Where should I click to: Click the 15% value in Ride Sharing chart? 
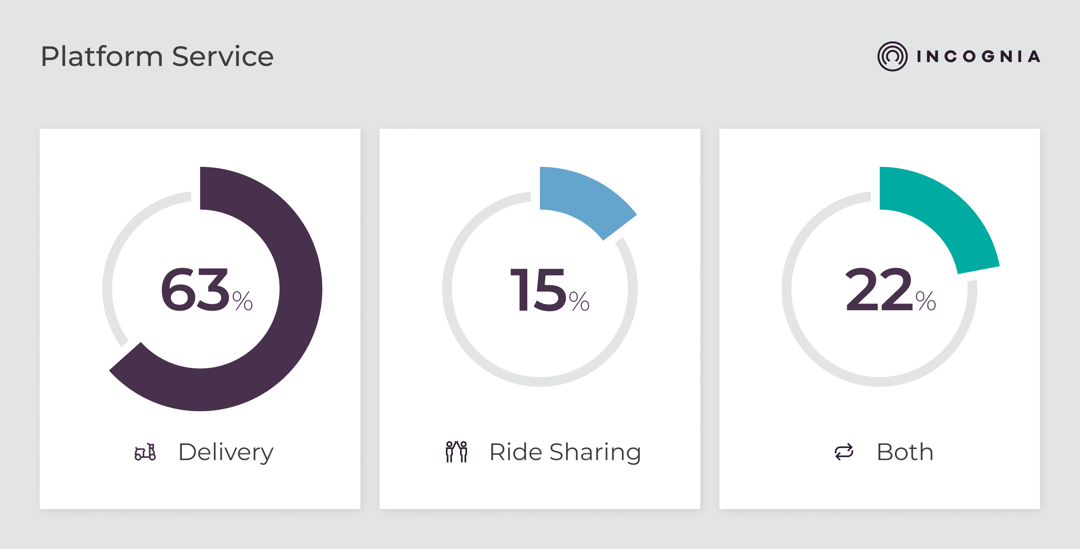539,291
